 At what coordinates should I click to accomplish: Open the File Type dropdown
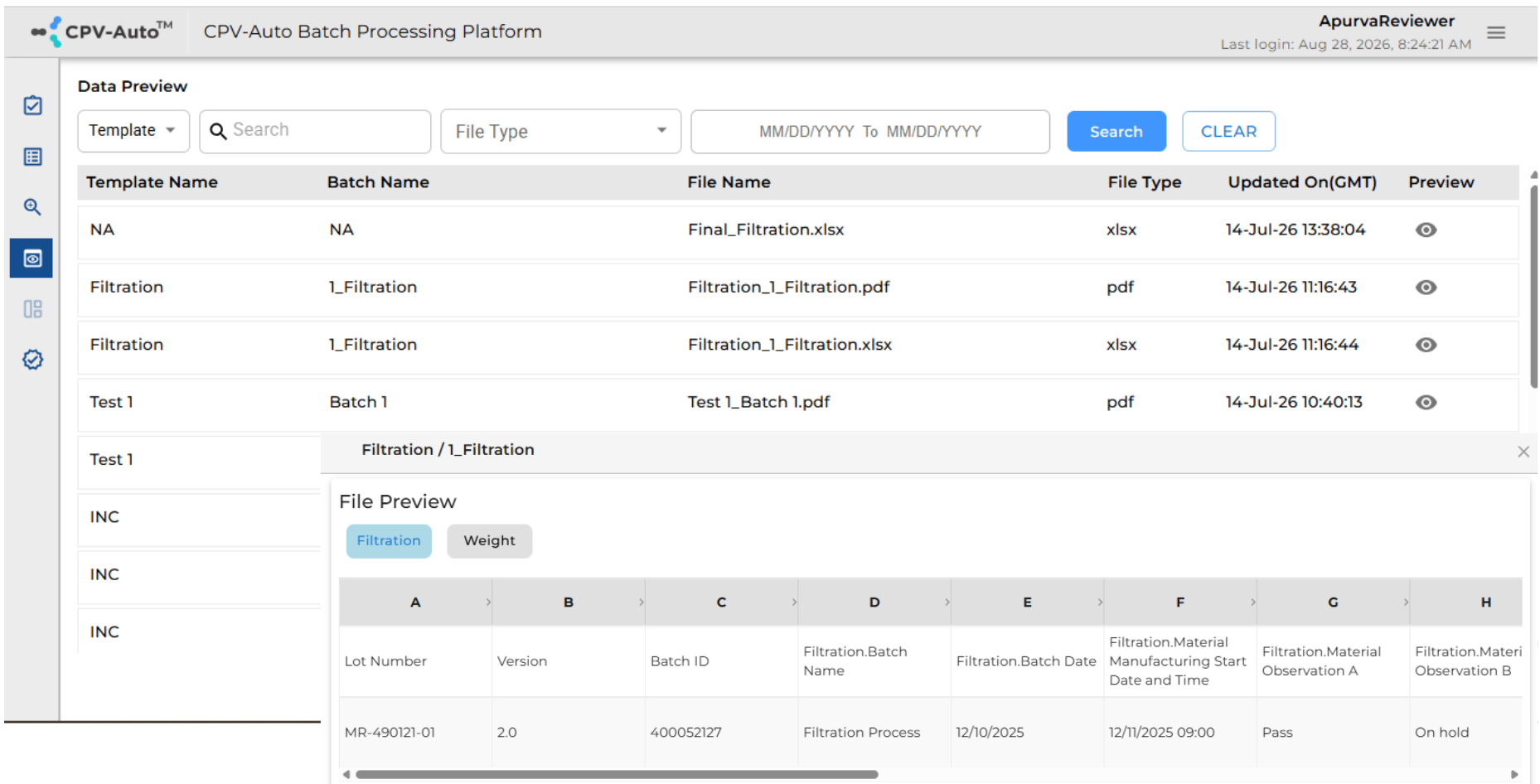[x=561, y=131]
